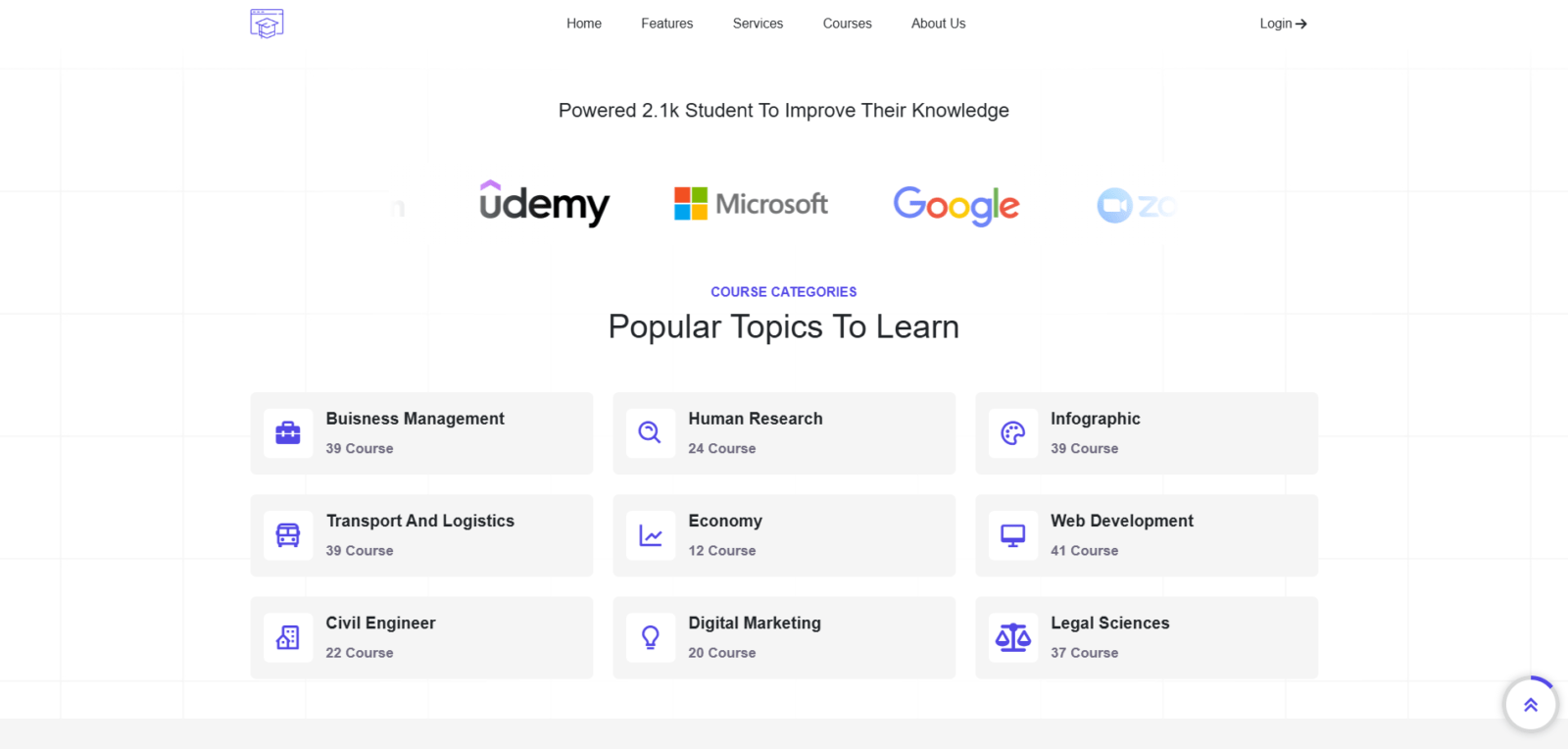Click the Login link with arrow

(1284, 24)
